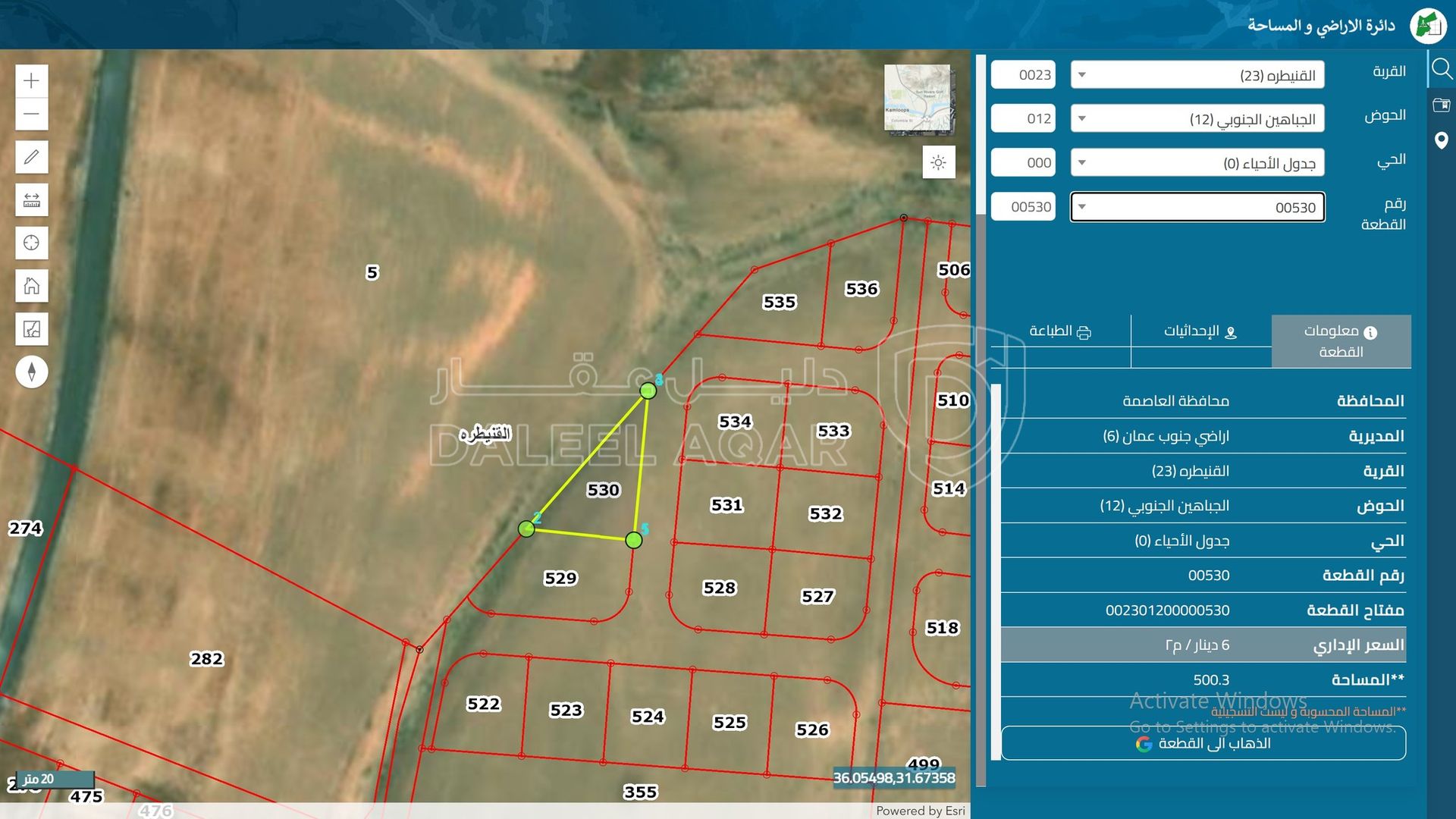1456x819 pixels.
Task: Select the pencil draw tool
Action: tap(32, 157)
